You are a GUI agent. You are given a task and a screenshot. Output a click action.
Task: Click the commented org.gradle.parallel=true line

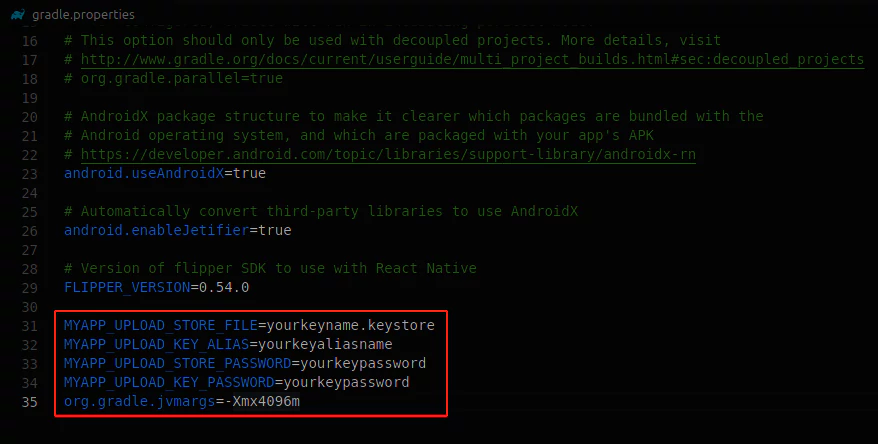pos(173,78)
